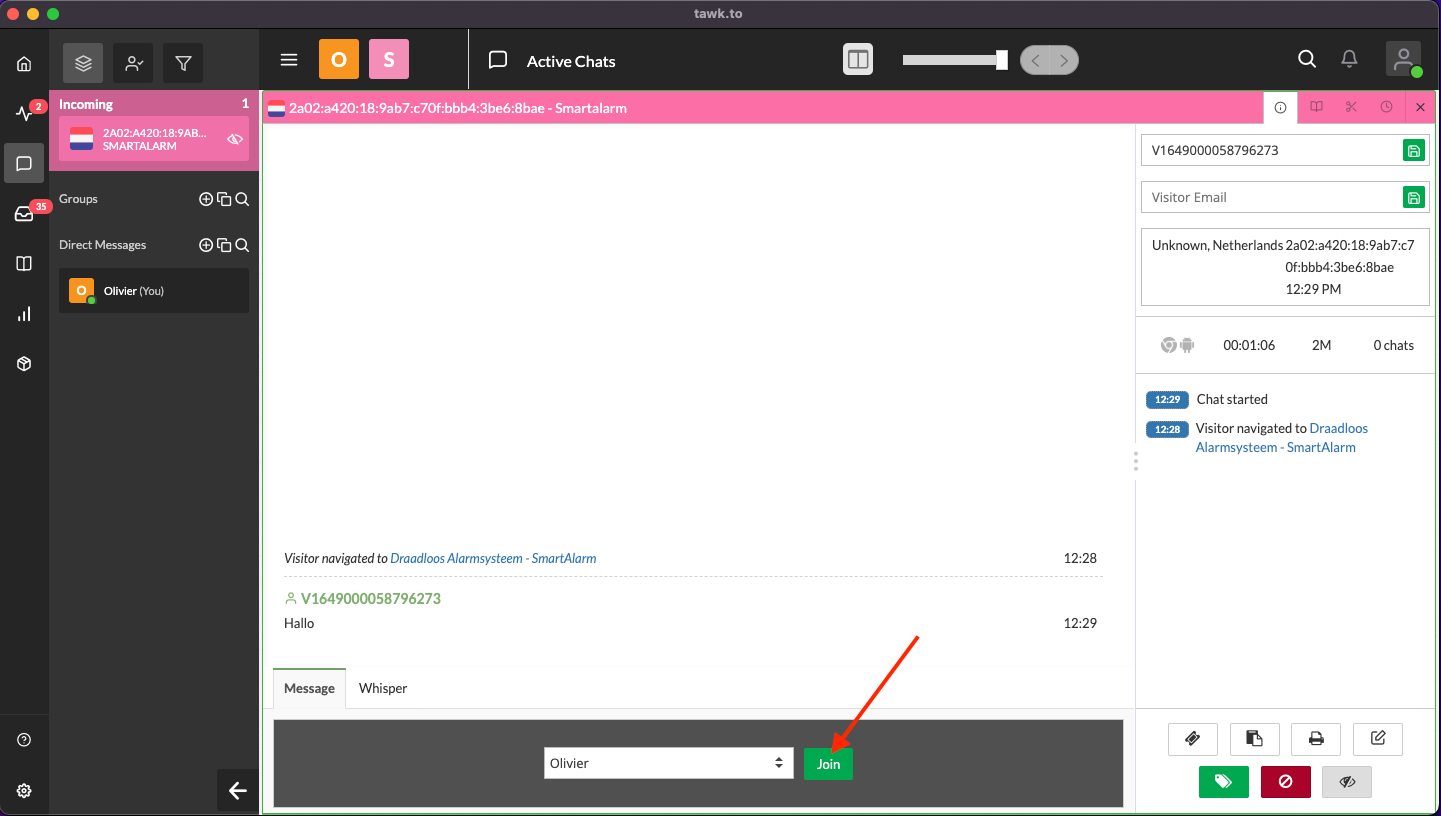Screen dimensions: 1441x816
Task: Open the monitoring activity icon with badge 2
Action: [24, 113]
